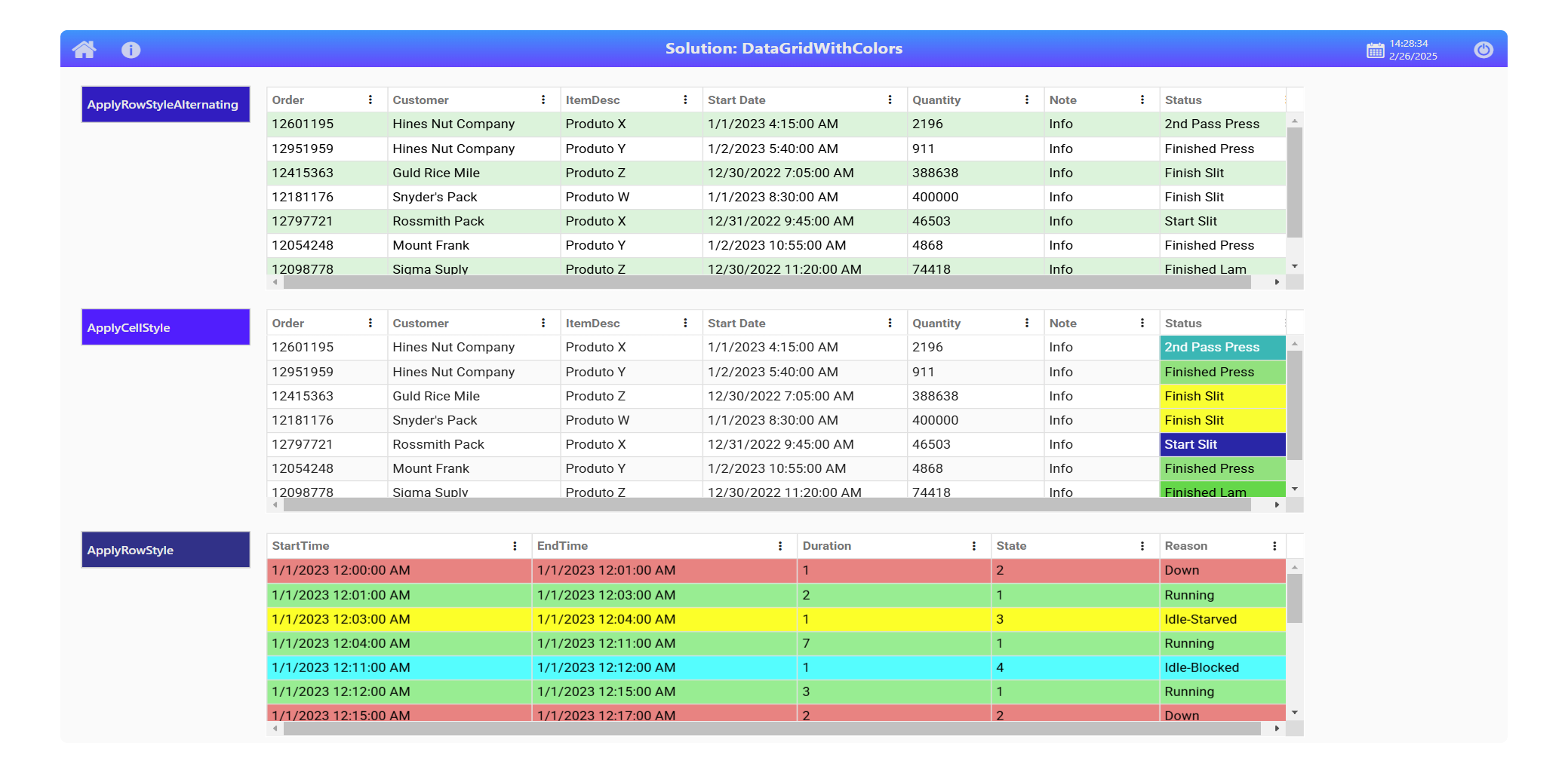The height and width of the screenshot is (773, 1568).
Task: Select teal '2nd Pass Press' status cell
Action: [1222, 347]
